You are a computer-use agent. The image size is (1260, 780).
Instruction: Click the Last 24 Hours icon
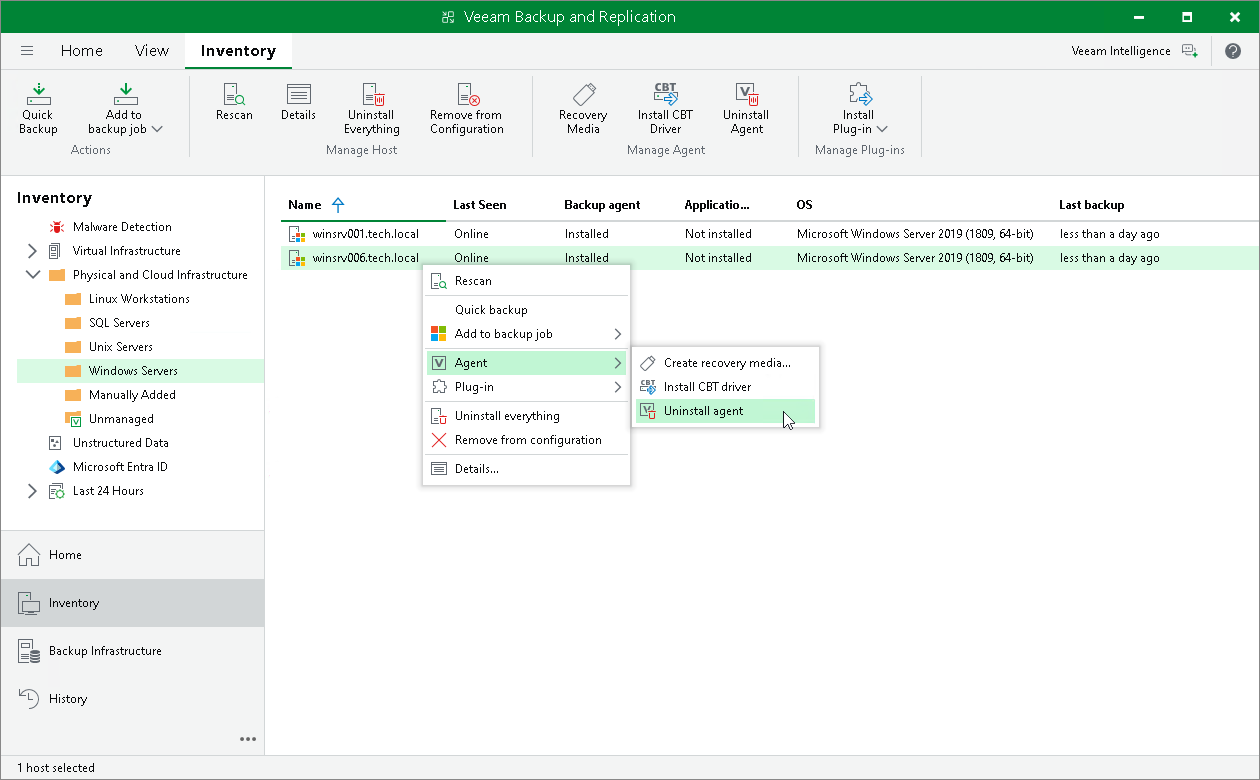click(x=56, y=491)
